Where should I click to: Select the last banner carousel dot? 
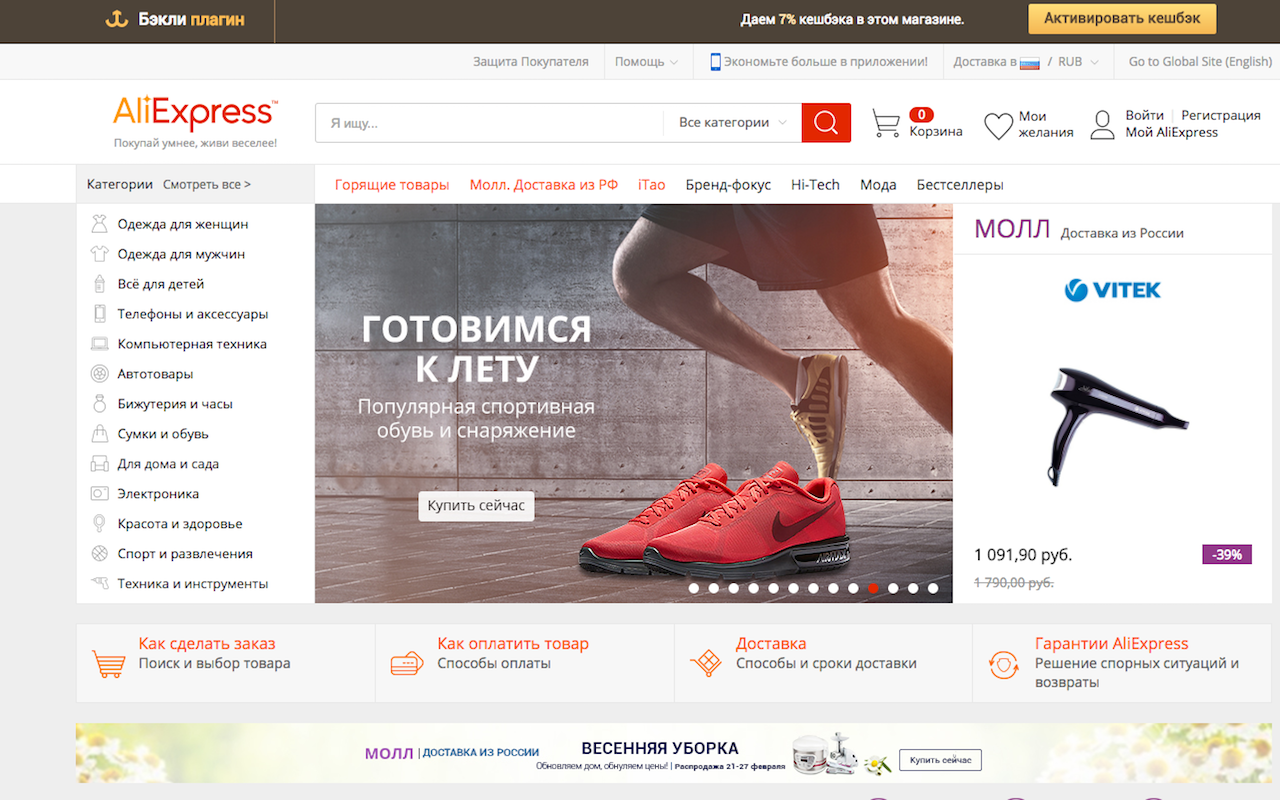pos(933,588)
